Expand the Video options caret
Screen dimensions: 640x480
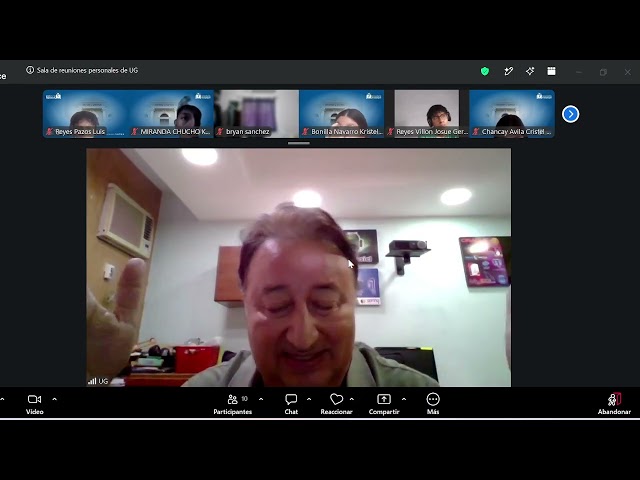[55, 399]
